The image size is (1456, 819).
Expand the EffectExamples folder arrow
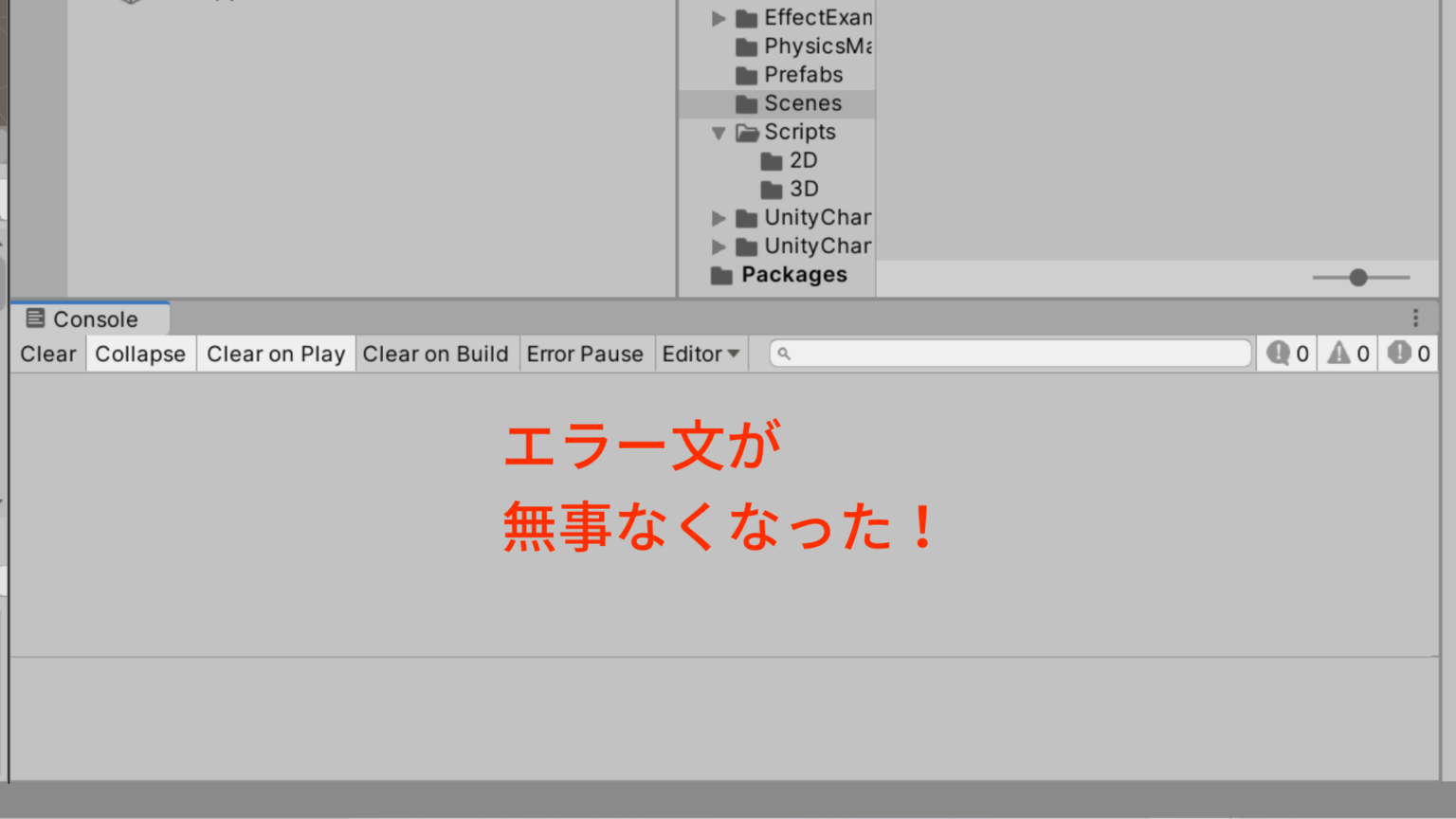point(719,18)
